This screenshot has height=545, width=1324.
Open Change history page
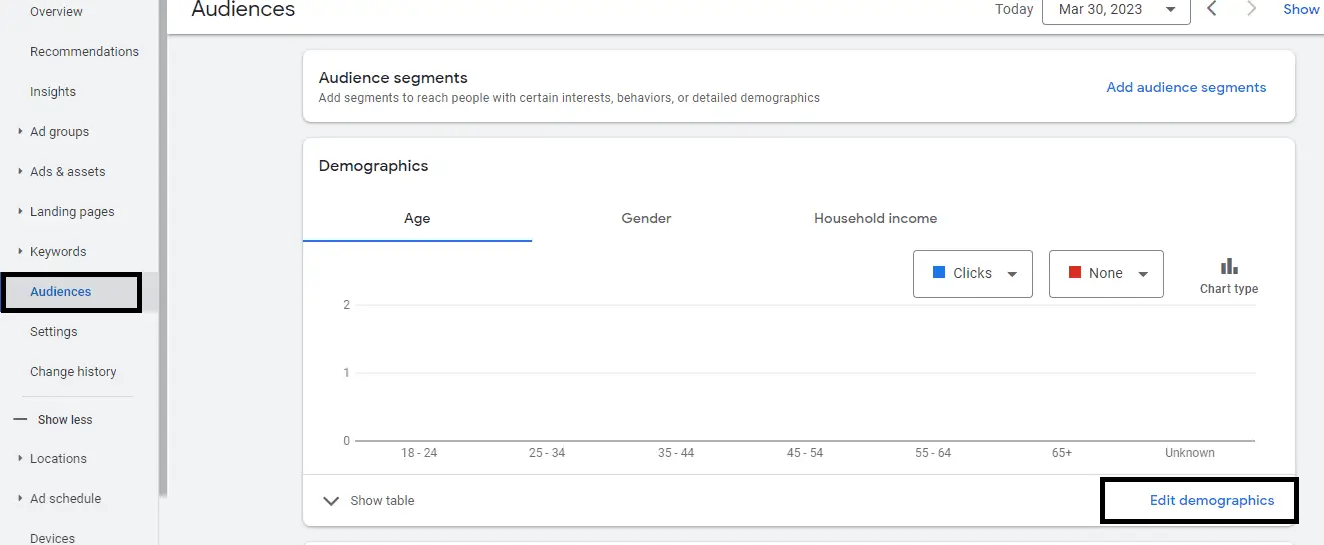click(x=73, y=371)
